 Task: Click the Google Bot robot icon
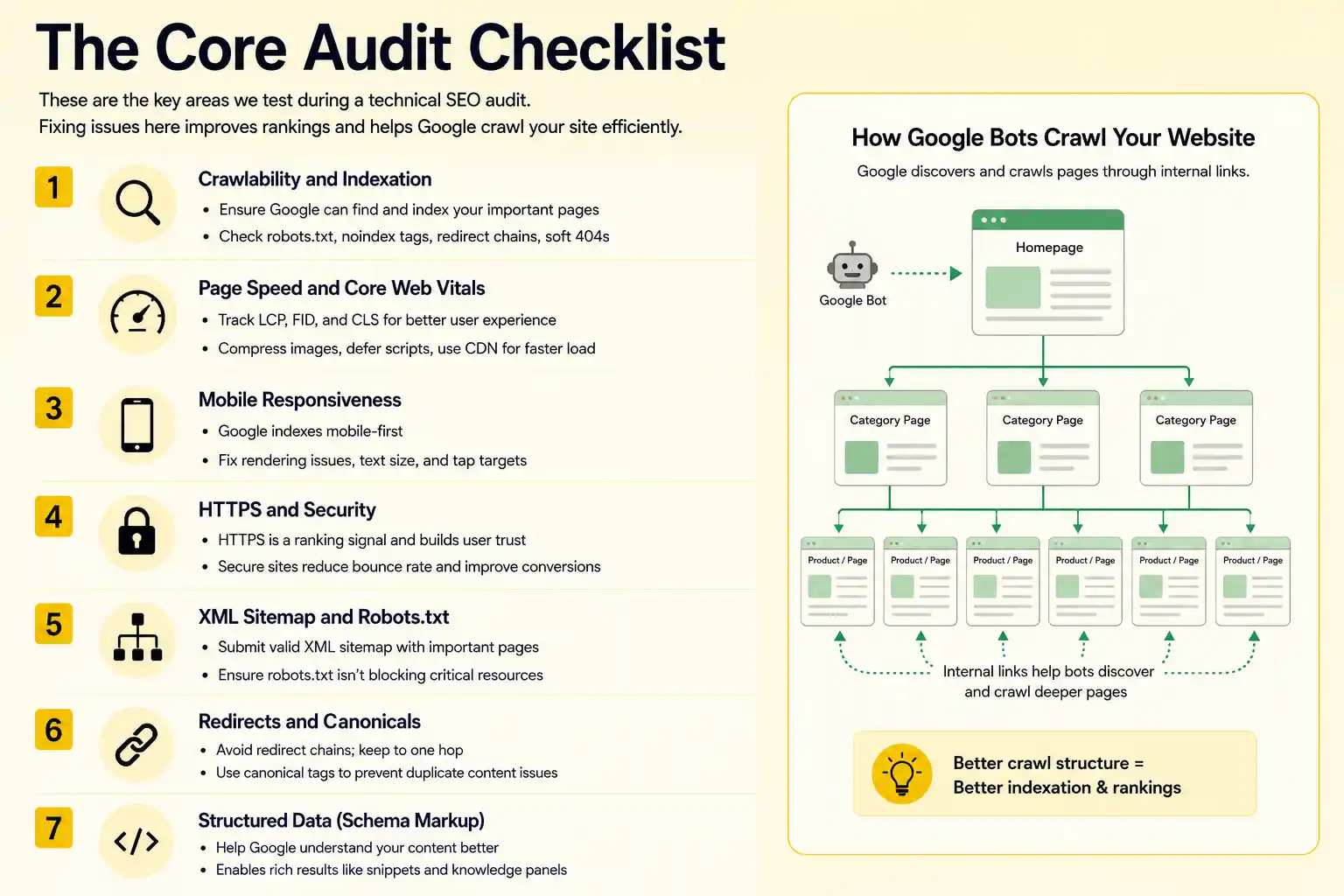pos(852,265)
